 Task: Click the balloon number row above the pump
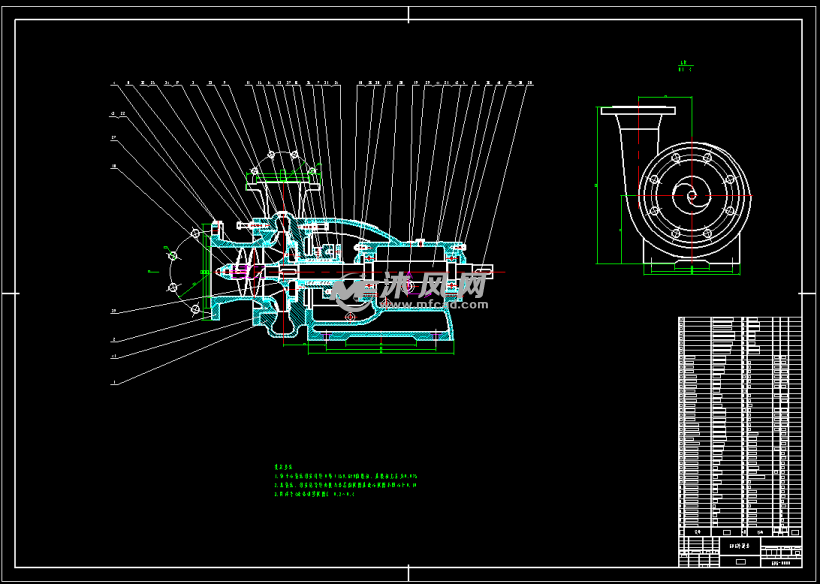[x=320, y=83]
